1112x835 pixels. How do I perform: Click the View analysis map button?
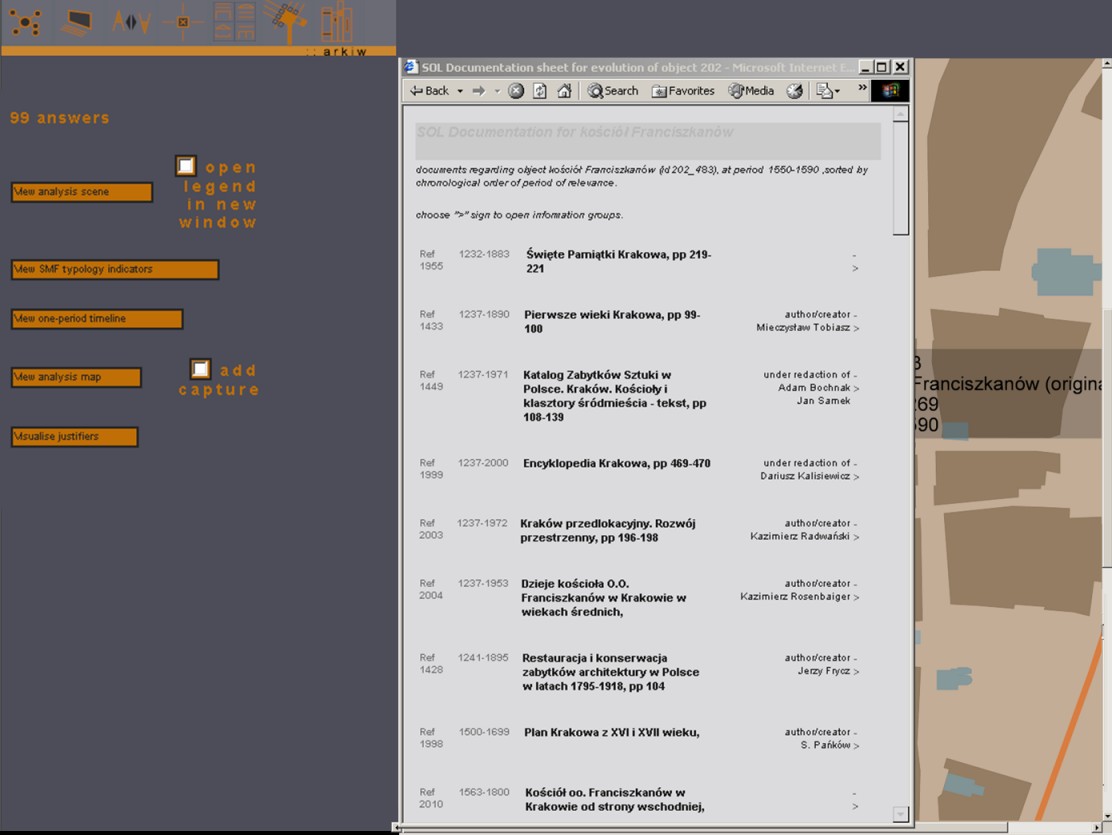(x=76, y=377)
